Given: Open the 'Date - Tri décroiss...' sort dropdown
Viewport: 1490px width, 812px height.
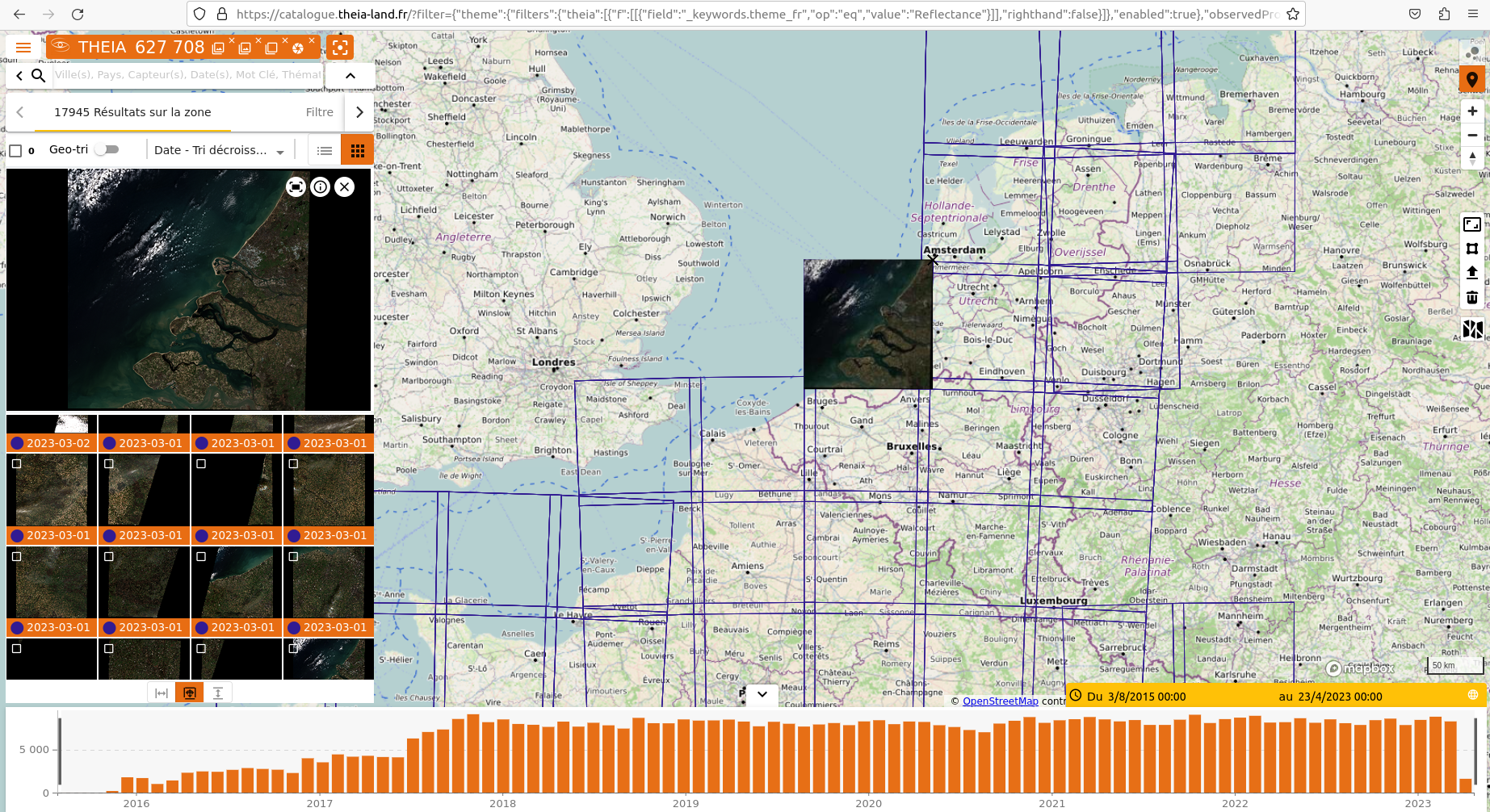Looking at the screenshot, I should click(219, 150).
